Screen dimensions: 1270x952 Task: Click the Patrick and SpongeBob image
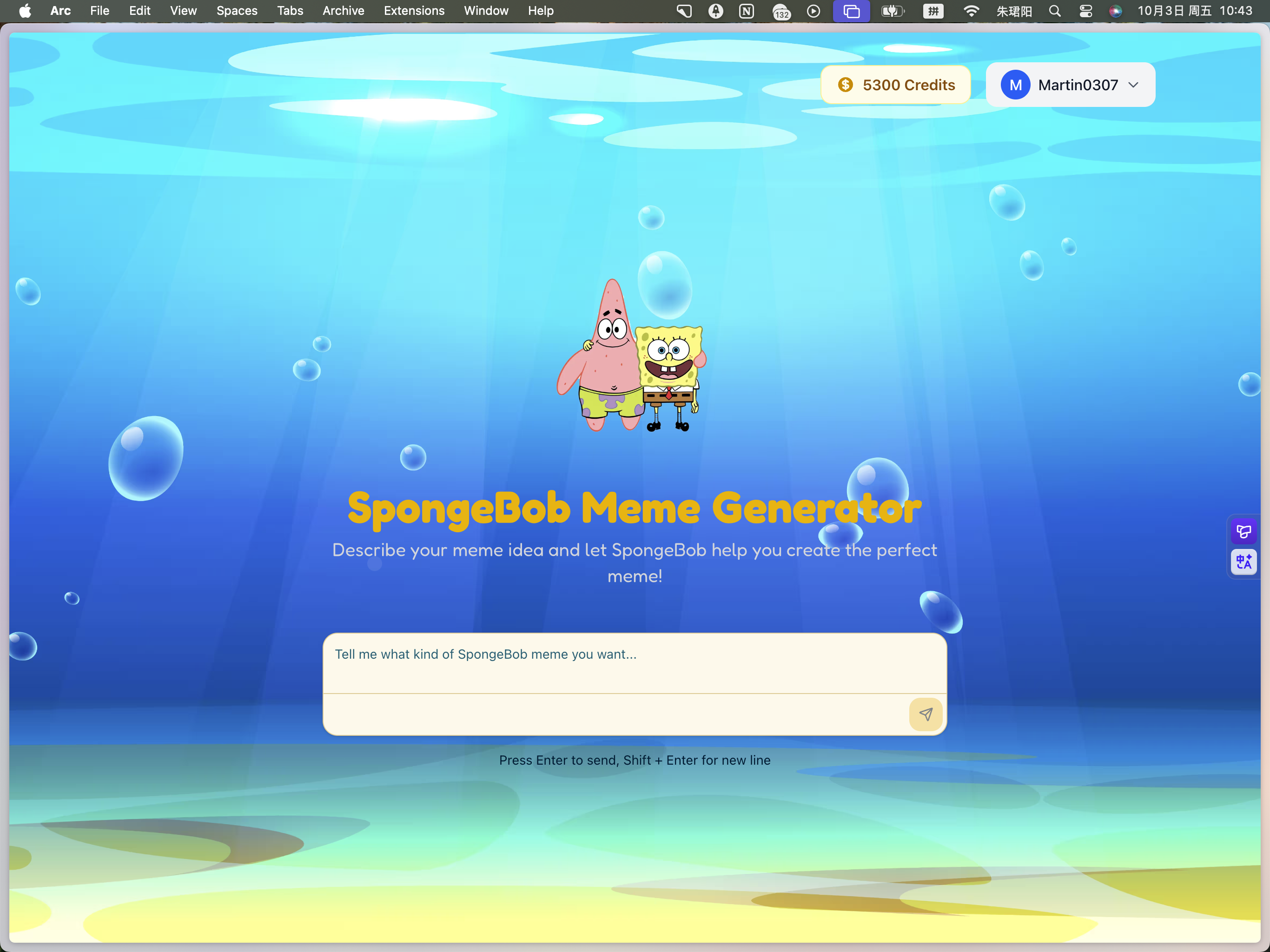tap(632, 356)
